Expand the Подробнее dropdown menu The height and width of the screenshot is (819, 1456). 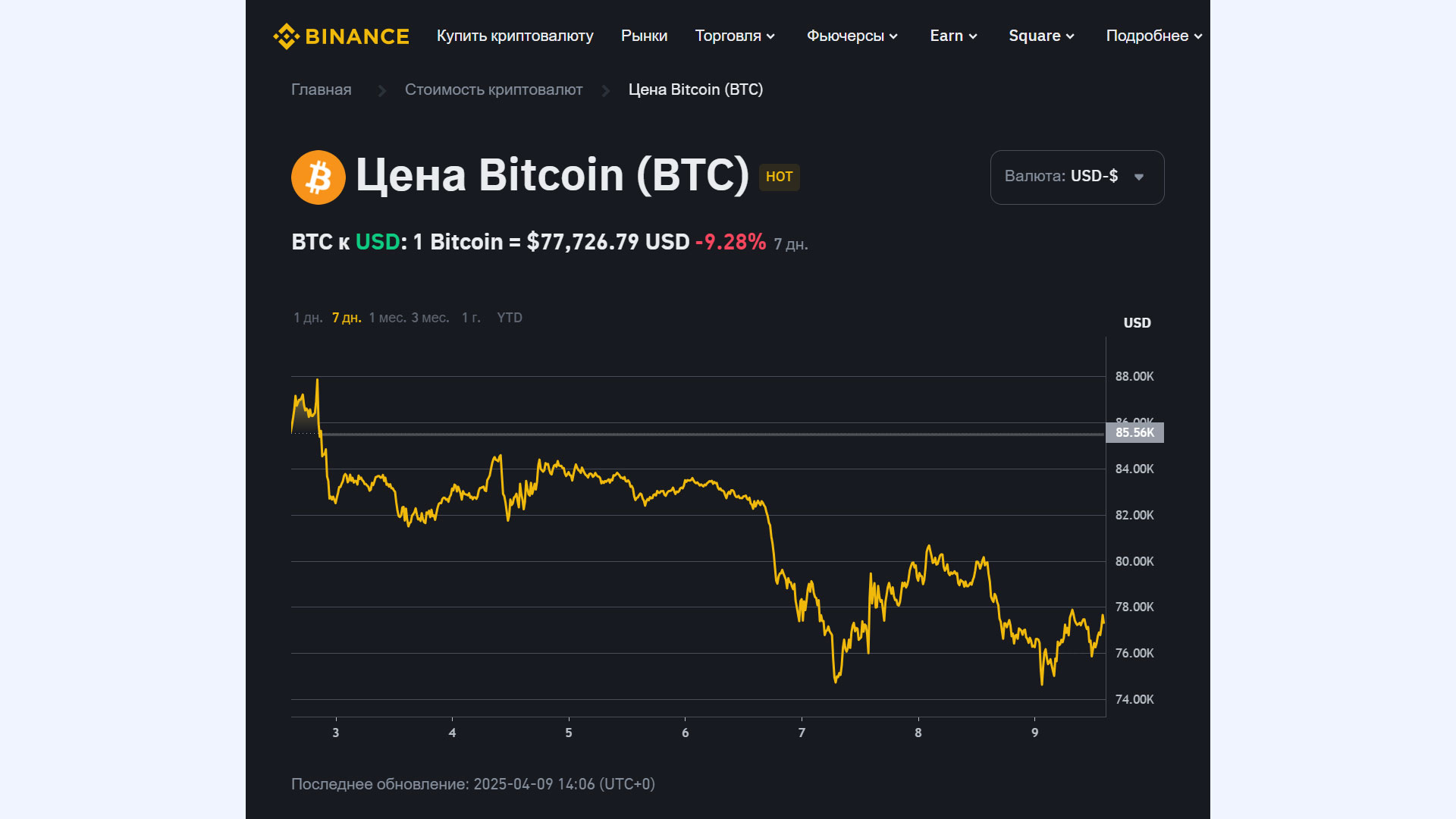click(x=1154, y=36)
